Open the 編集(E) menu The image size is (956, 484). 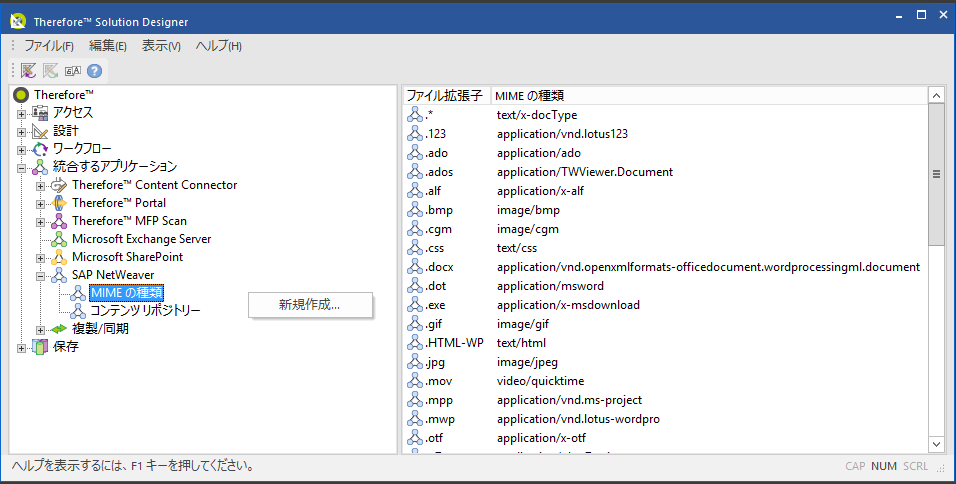[x=108, y=46]
